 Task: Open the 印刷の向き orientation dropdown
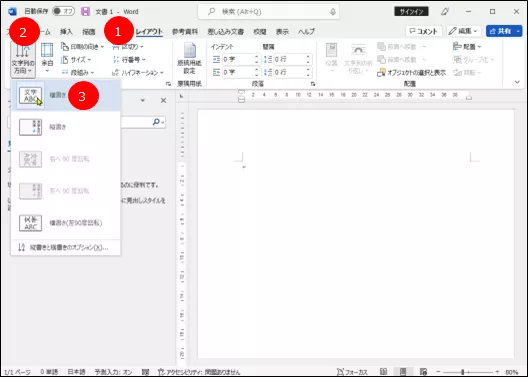[x=83, y=47]
